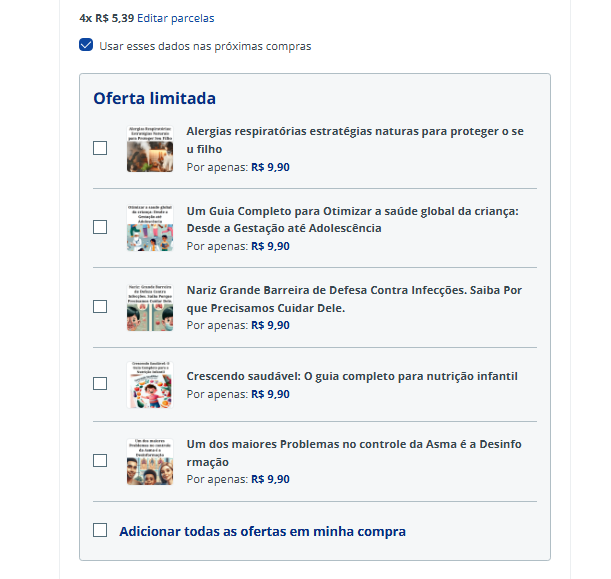611x579 pixels.
Task: Check the Alergias respiratórias offer checkbox
Action: click(100, 148)
